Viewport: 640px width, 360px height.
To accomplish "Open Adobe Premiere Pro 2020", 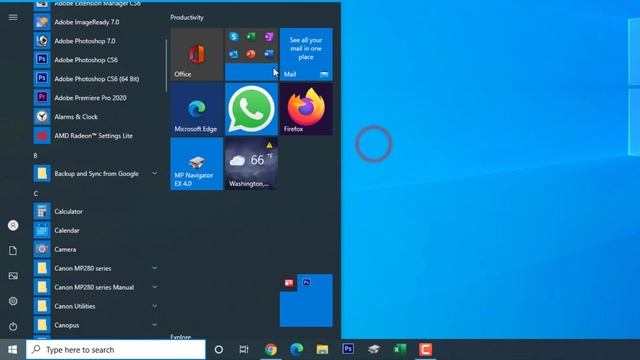I will click(x=96, y=98).
